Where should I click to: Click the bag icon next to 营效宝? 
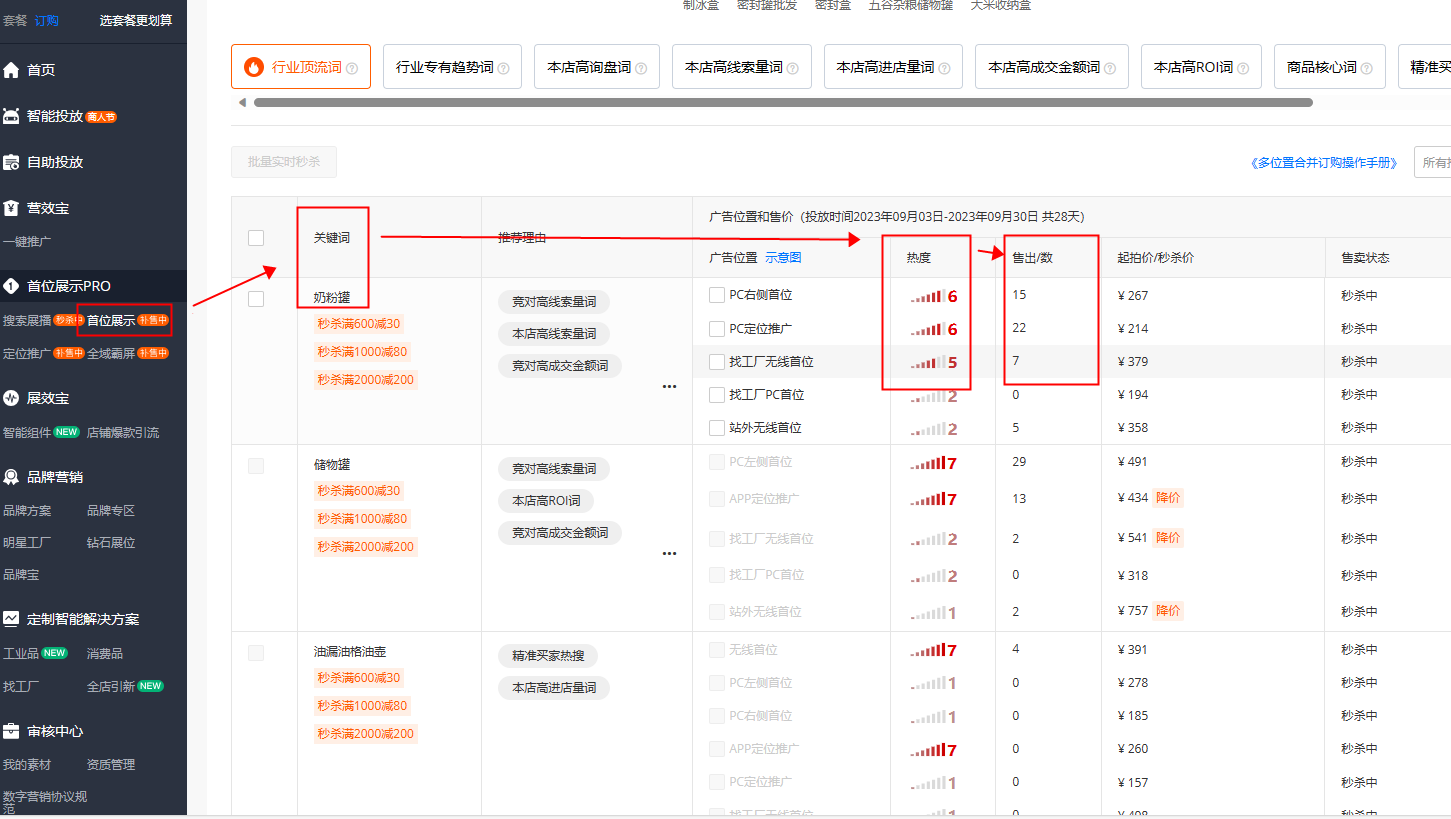(12, 208)
